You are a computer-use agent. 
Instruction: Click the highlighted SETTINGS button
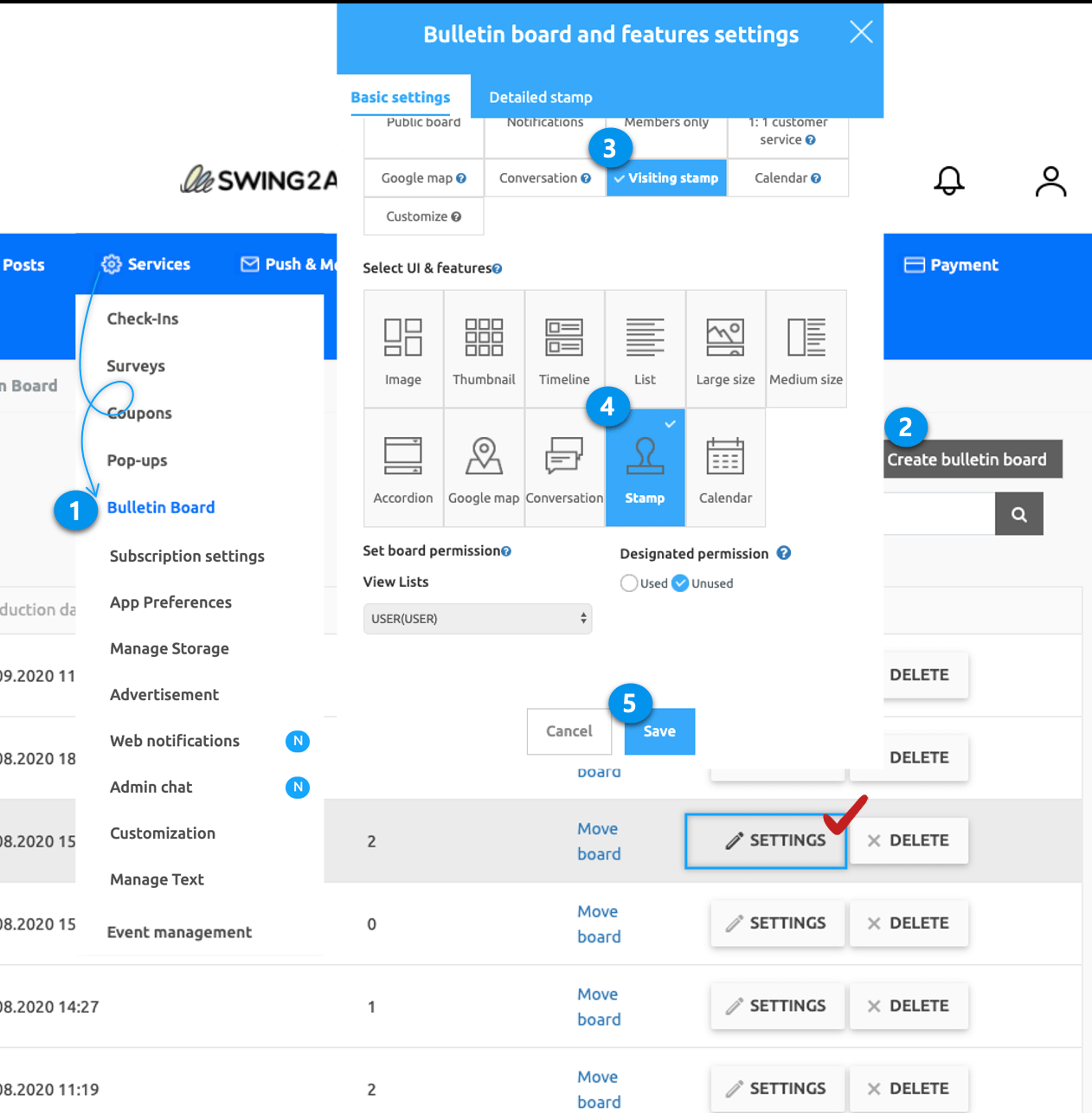766,840
